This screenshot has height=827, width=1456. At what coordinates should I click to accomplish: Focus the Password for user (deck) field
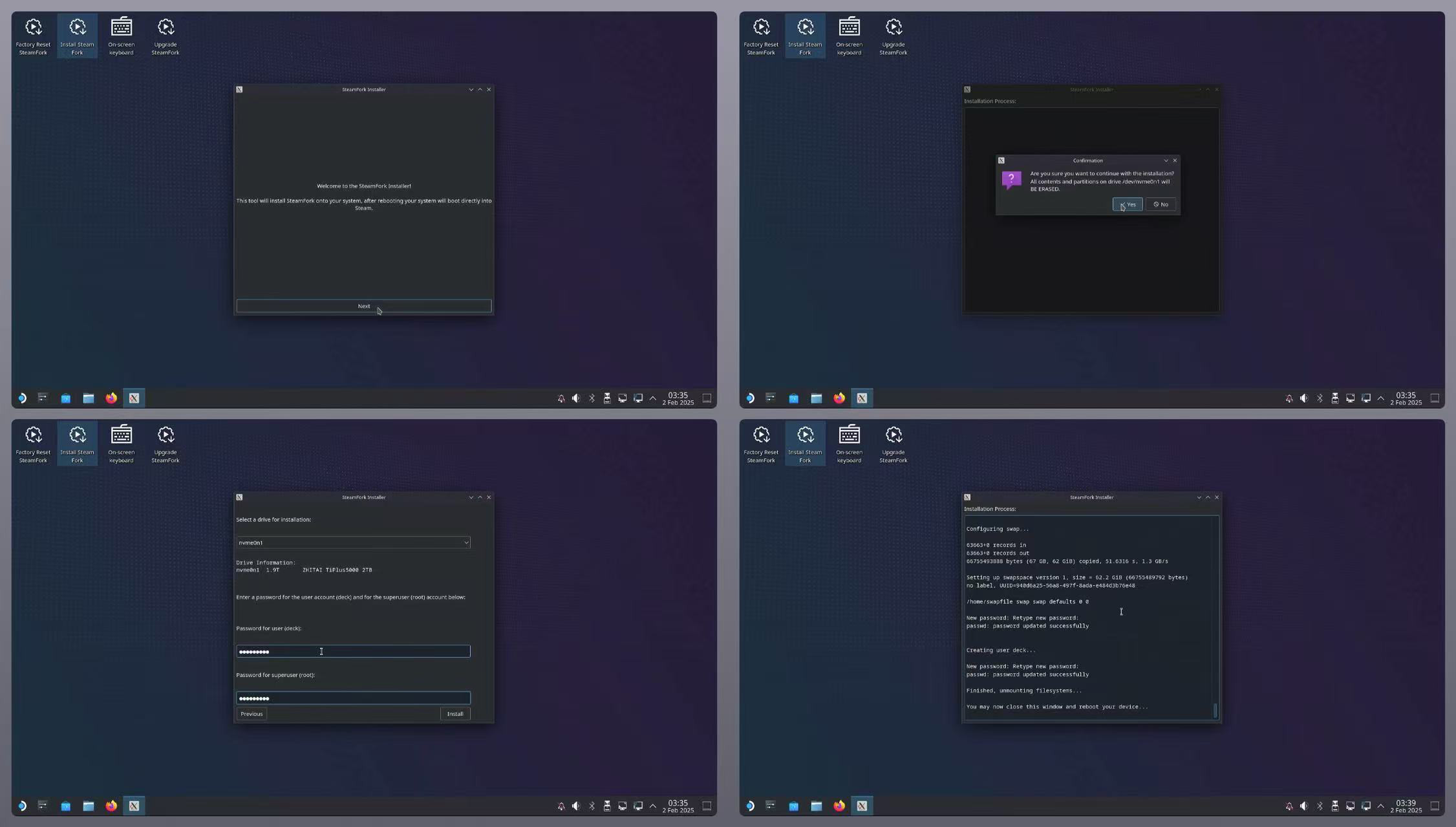pyautogui.click(x=353, y=651)
